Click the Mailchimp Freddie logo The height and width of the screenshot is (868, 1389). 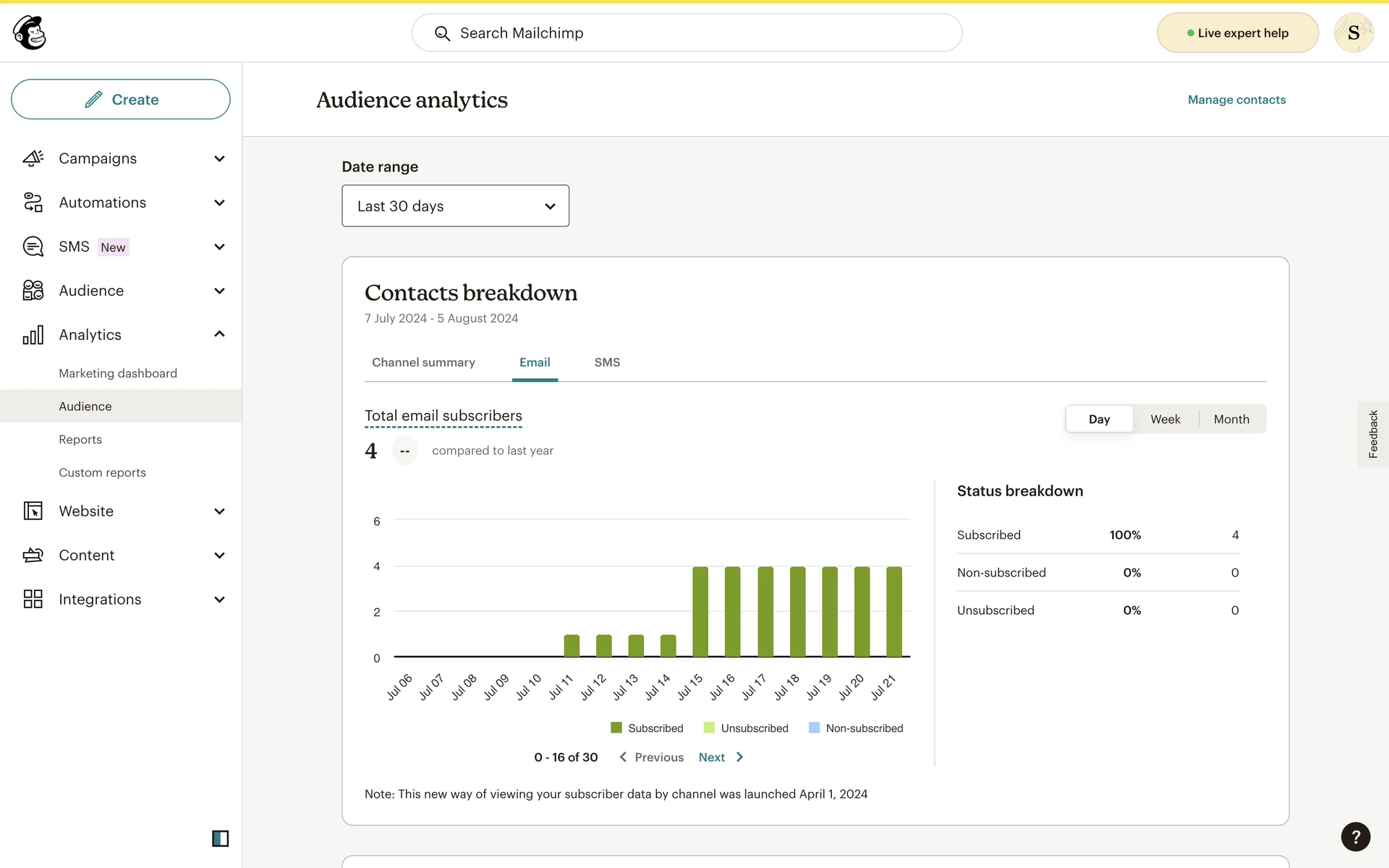pyautogui.click(x=30, y=33)
